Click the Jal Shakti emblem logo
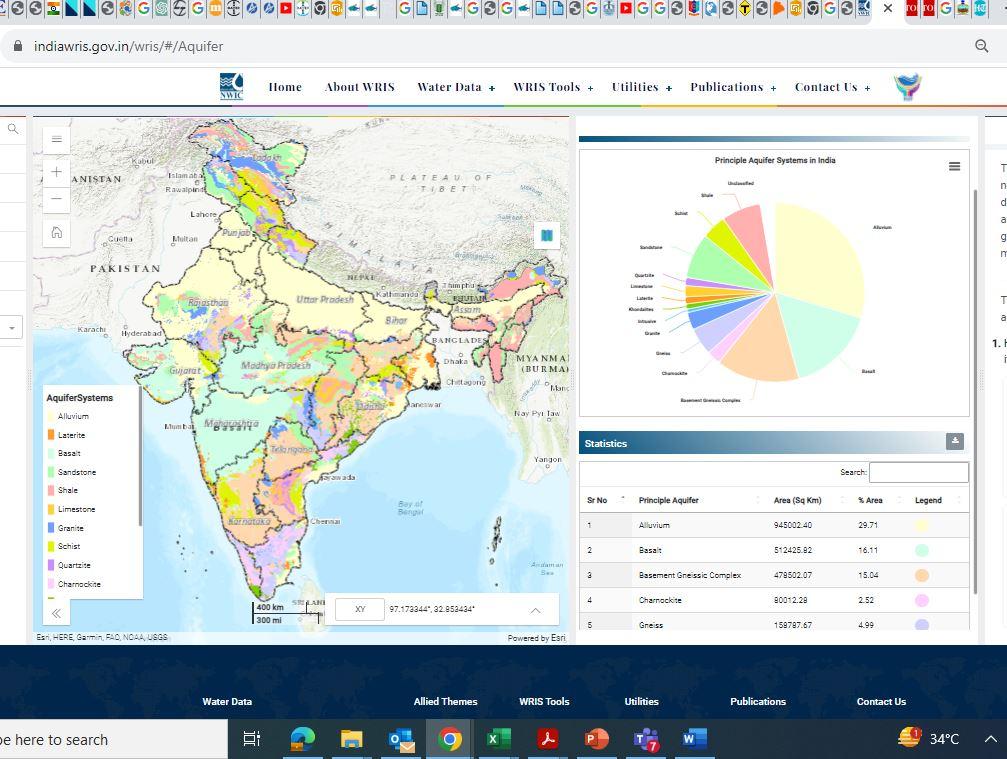Viewport: 1007px width, 759px height. point(907,87)
